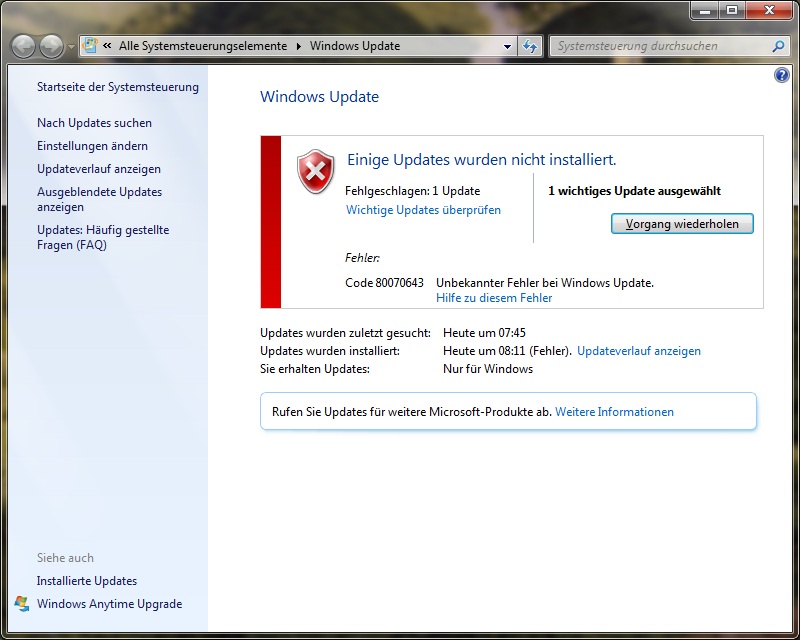Click Nach Updates suchen

tap(94, 123)
